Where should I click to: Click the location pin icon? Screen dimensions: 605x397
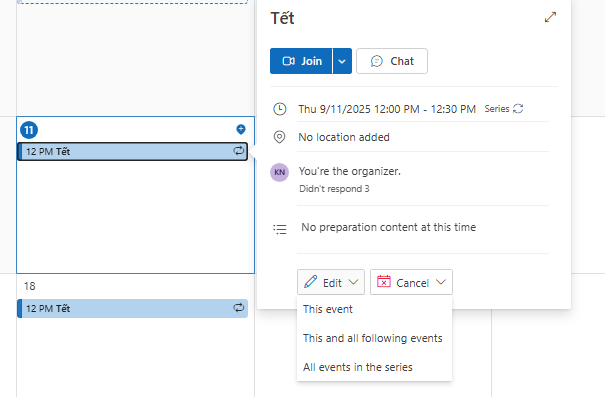[x=279, y=137]
